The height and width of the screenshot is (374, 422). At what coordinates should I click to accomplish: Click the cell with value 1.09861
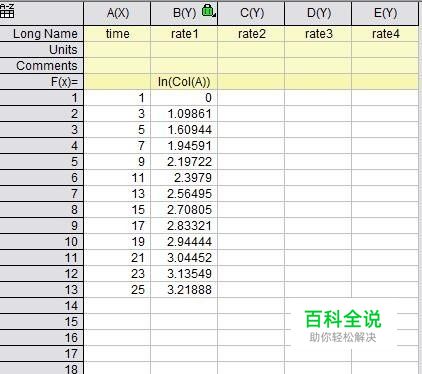(184, 114)
